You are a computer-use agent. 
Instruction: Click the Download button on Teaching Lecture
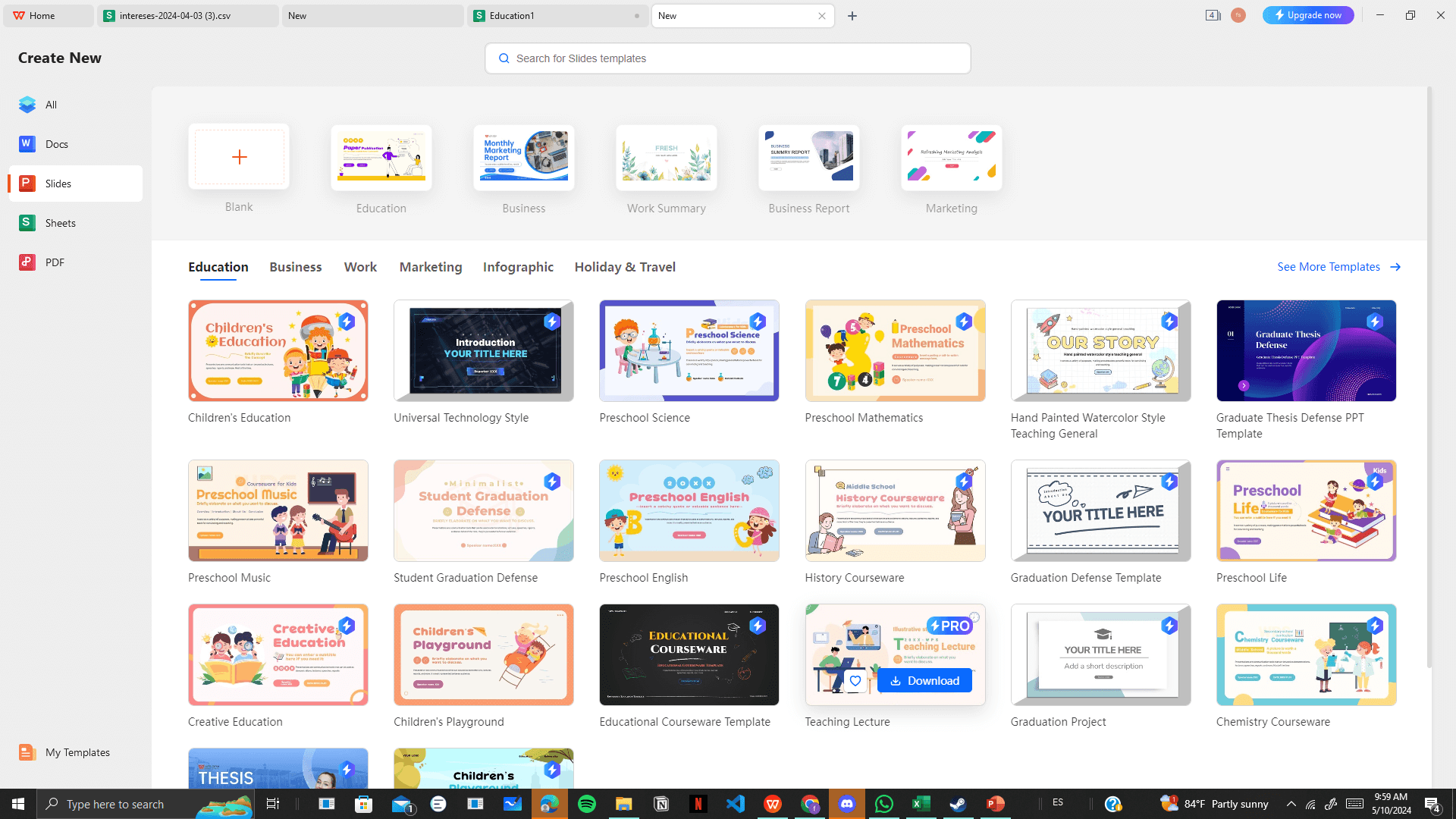point(924,681)
